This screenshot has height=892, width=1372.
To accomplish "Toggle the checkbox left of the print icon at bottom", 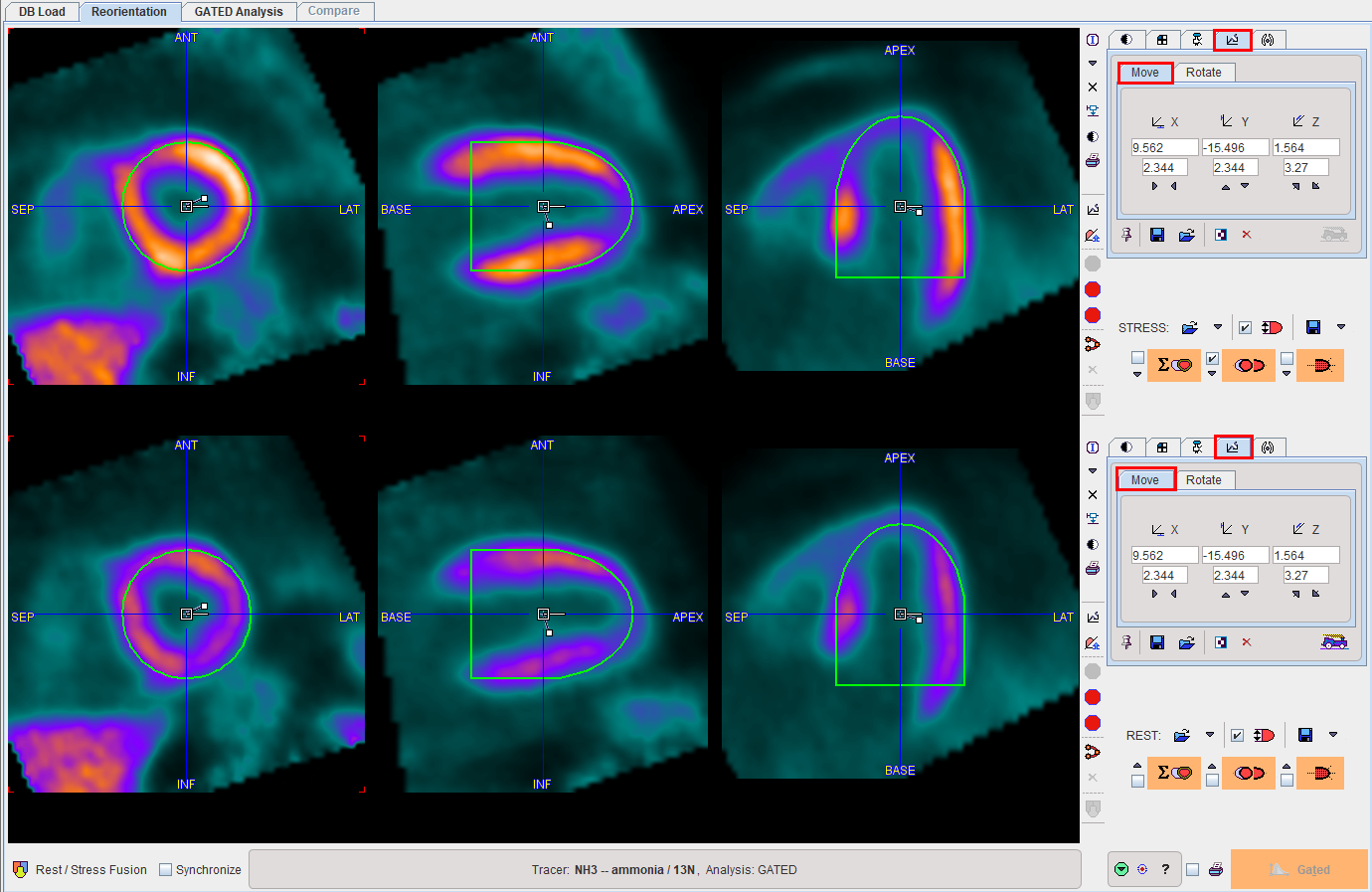I will (1192, 869).
